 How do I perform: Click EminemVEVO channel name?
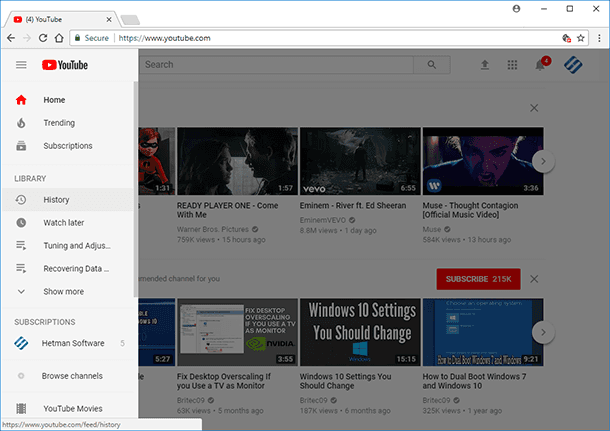(323, 220)
